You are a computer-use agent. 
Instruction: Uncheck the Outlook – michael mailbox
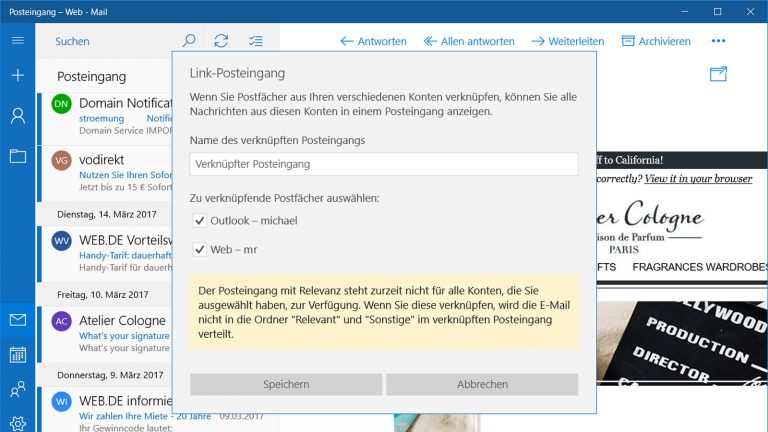(x=199, y=221)
